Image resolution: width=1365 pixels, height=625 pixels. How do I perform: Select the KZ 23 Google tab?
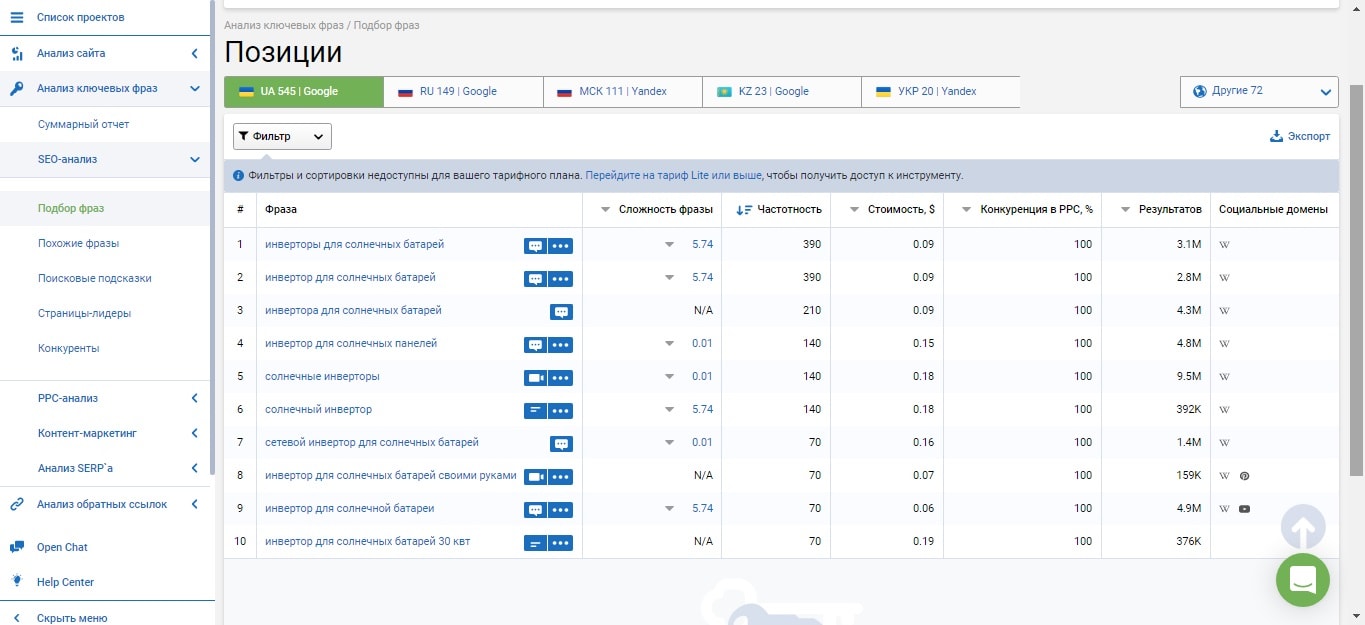coord(781,91)
